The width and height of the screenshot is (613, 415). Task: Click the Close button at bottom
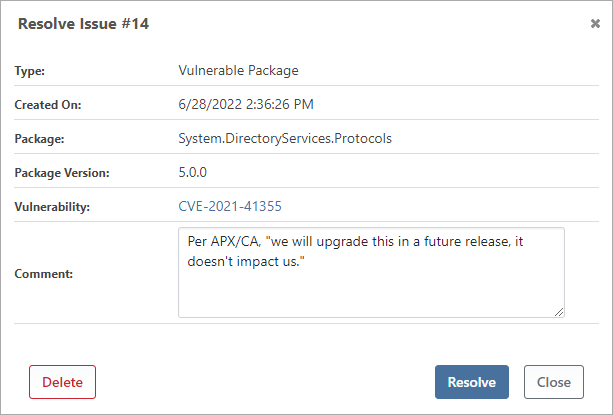point(553,382)
